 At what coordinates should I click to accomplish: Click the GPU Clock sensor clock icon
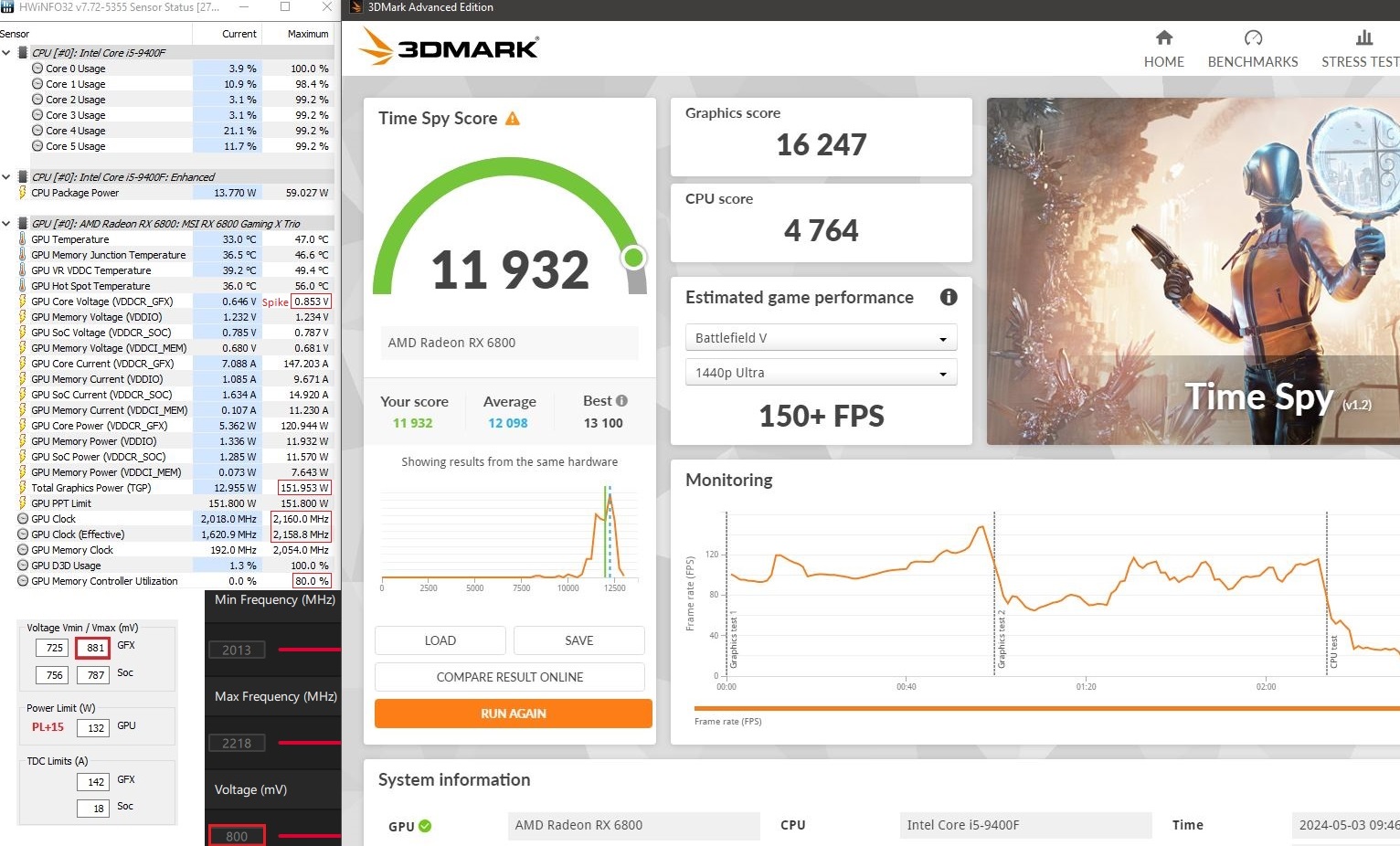click(23, 519)
